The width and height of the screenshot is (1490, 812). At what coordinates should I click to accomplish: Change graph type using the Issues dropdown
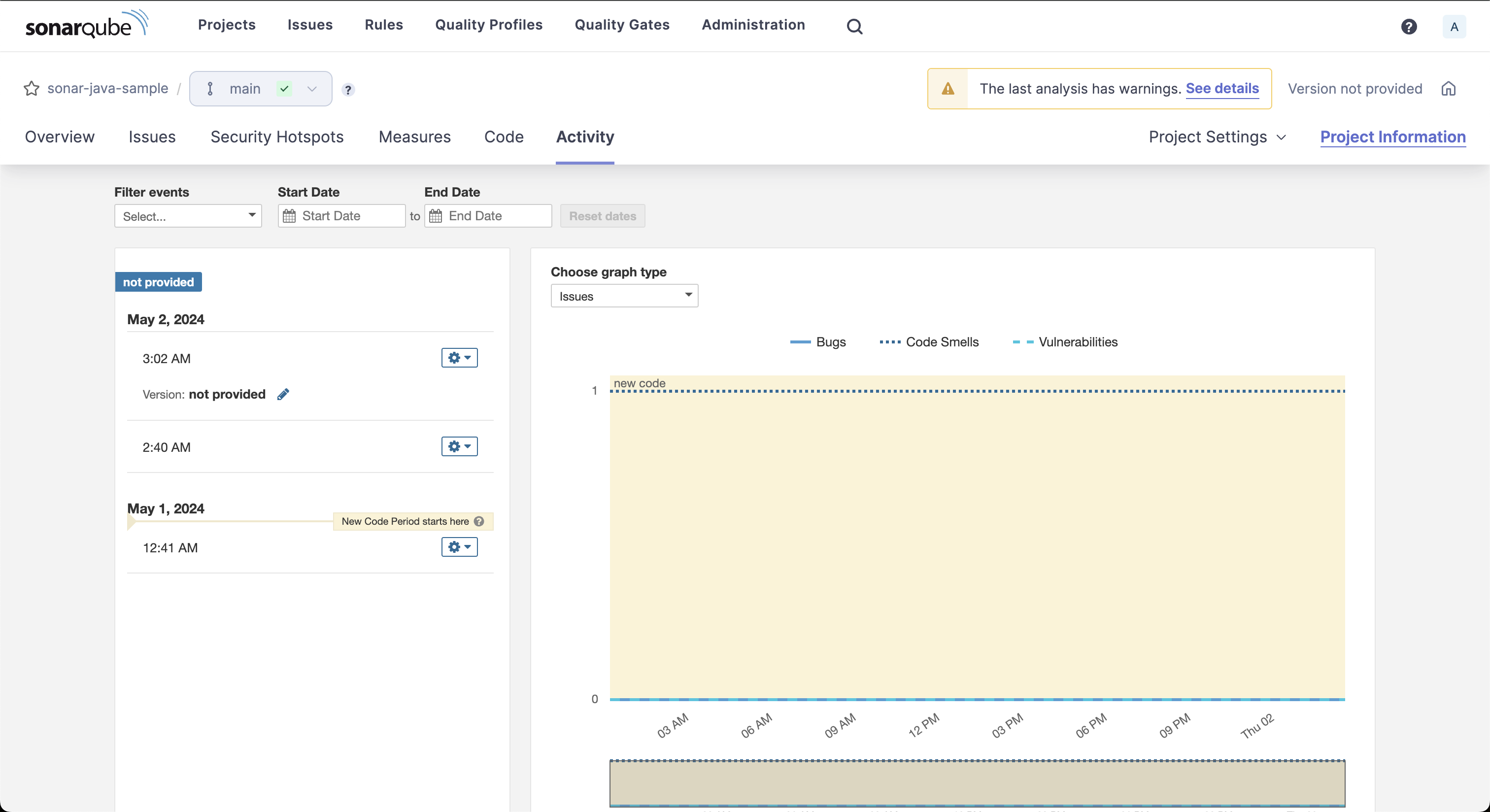pos(624,296)
